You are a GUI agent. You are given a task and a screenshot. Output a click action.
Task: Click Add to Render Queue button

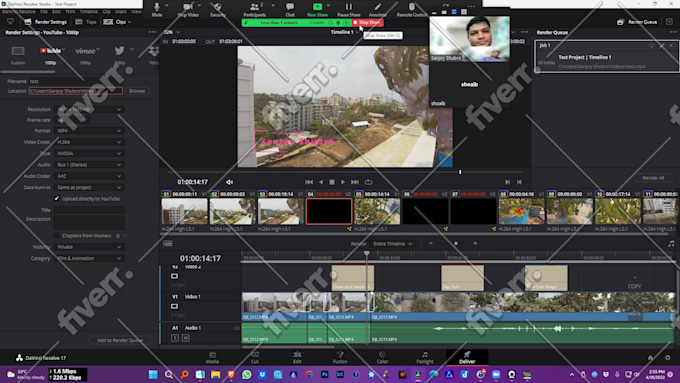click(120, 340)
